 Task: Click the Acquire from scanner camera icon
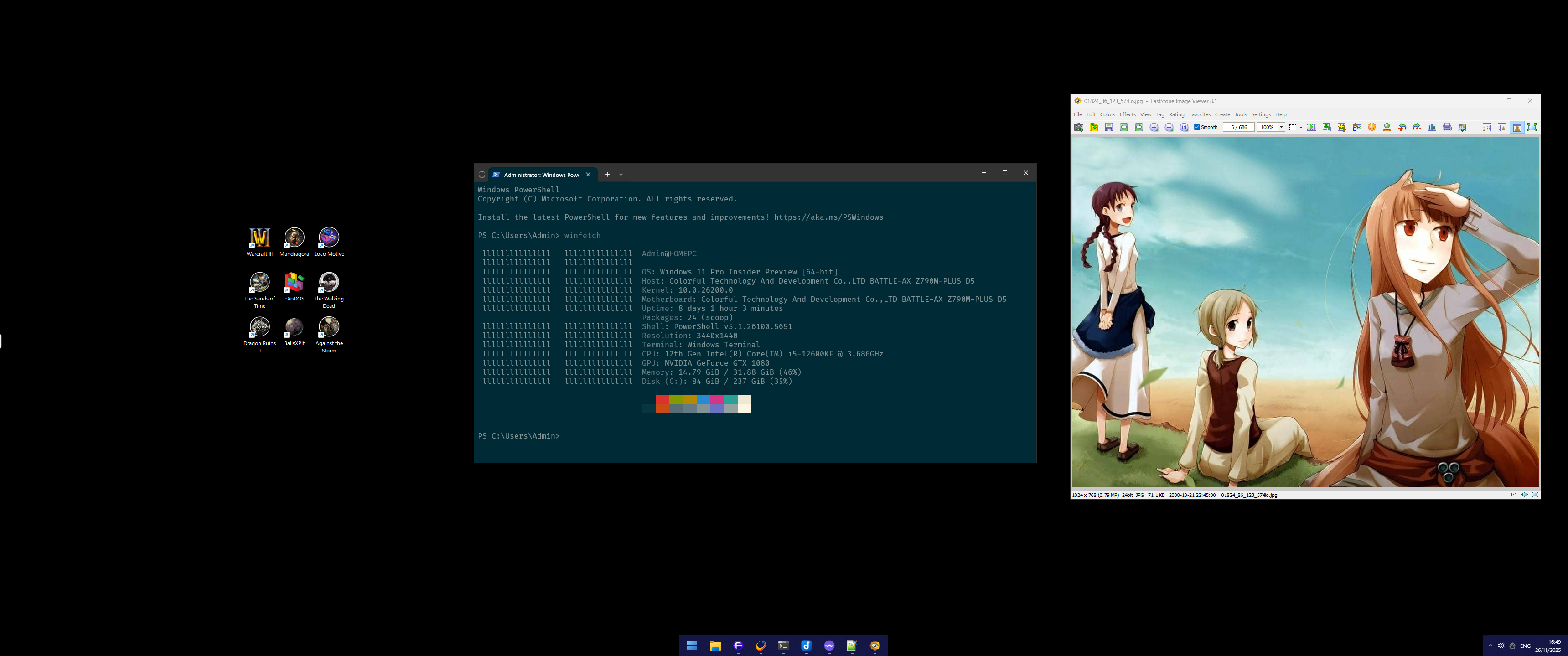(1079, 127)
